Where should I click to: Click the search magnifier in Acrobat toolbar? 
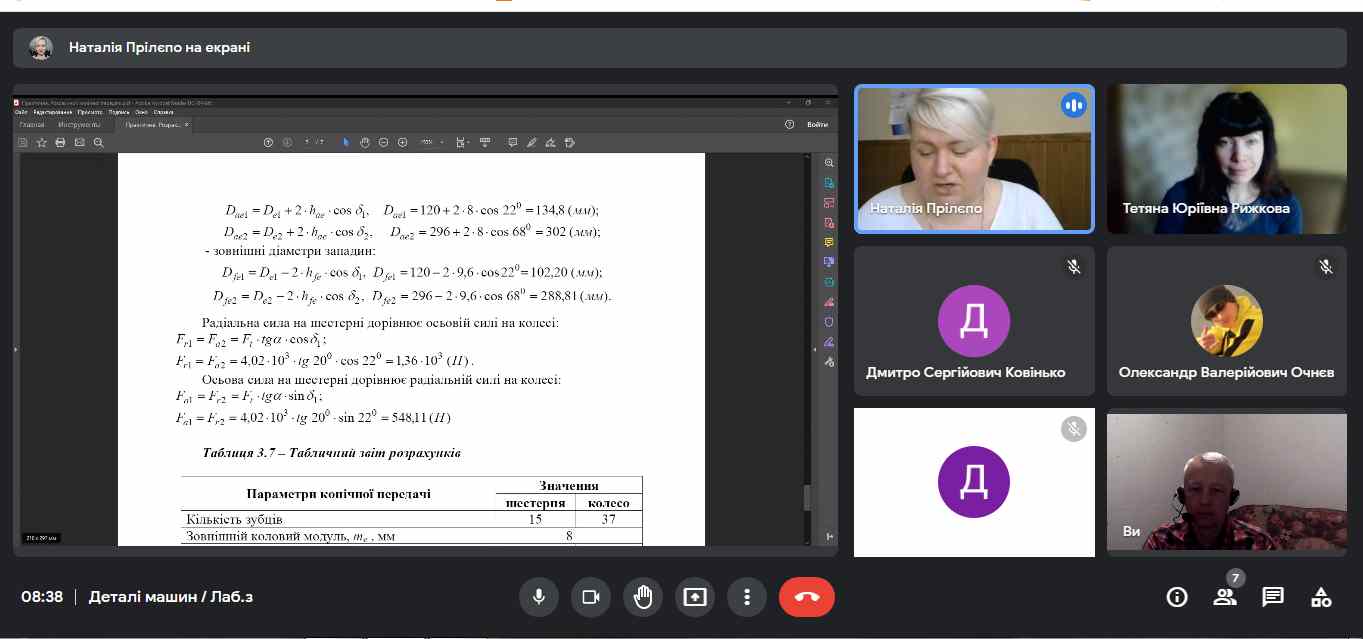[x=99, y=142]
